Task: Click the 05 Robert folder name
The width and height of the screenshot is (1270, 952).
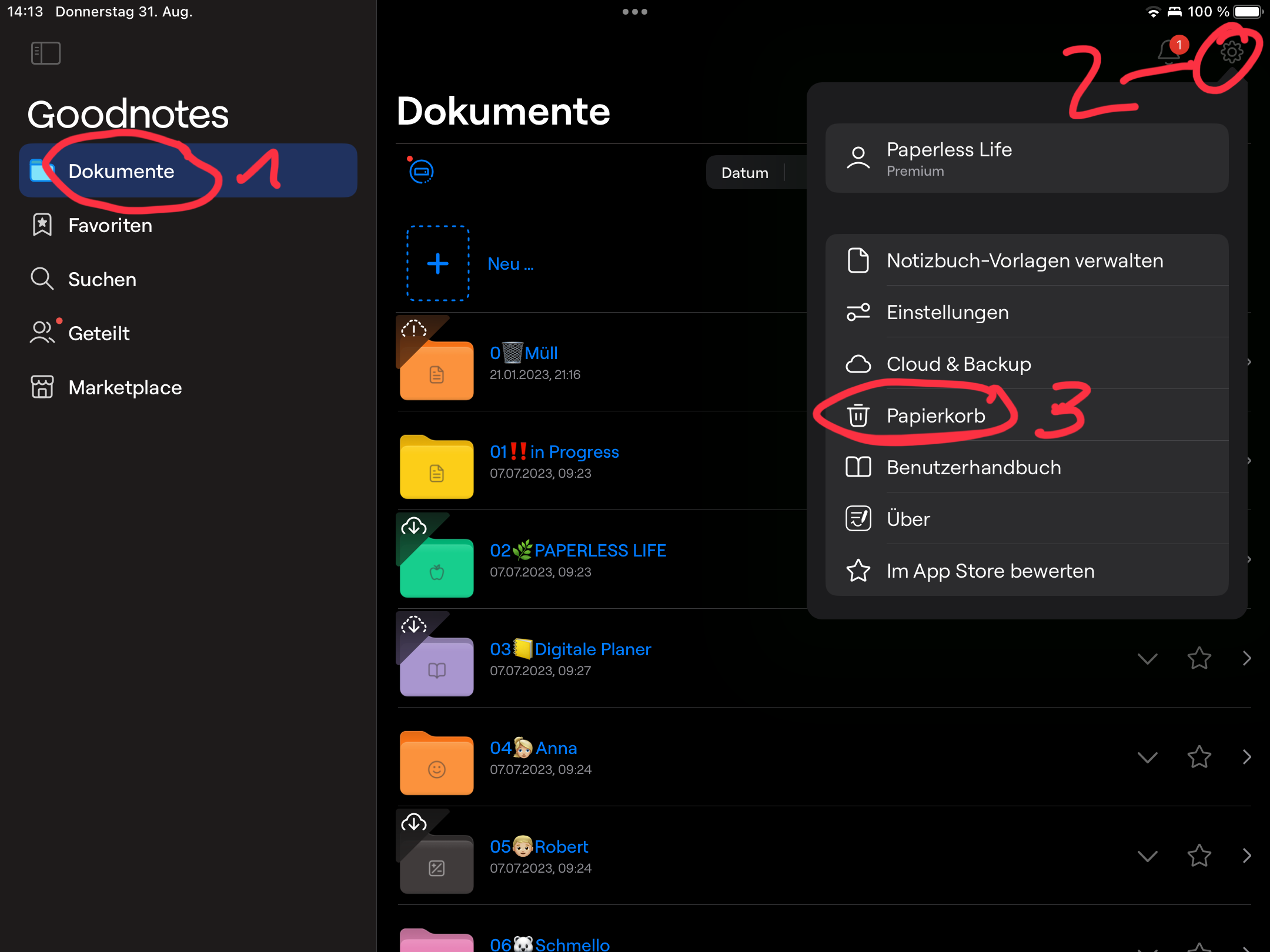Action: 539,846
